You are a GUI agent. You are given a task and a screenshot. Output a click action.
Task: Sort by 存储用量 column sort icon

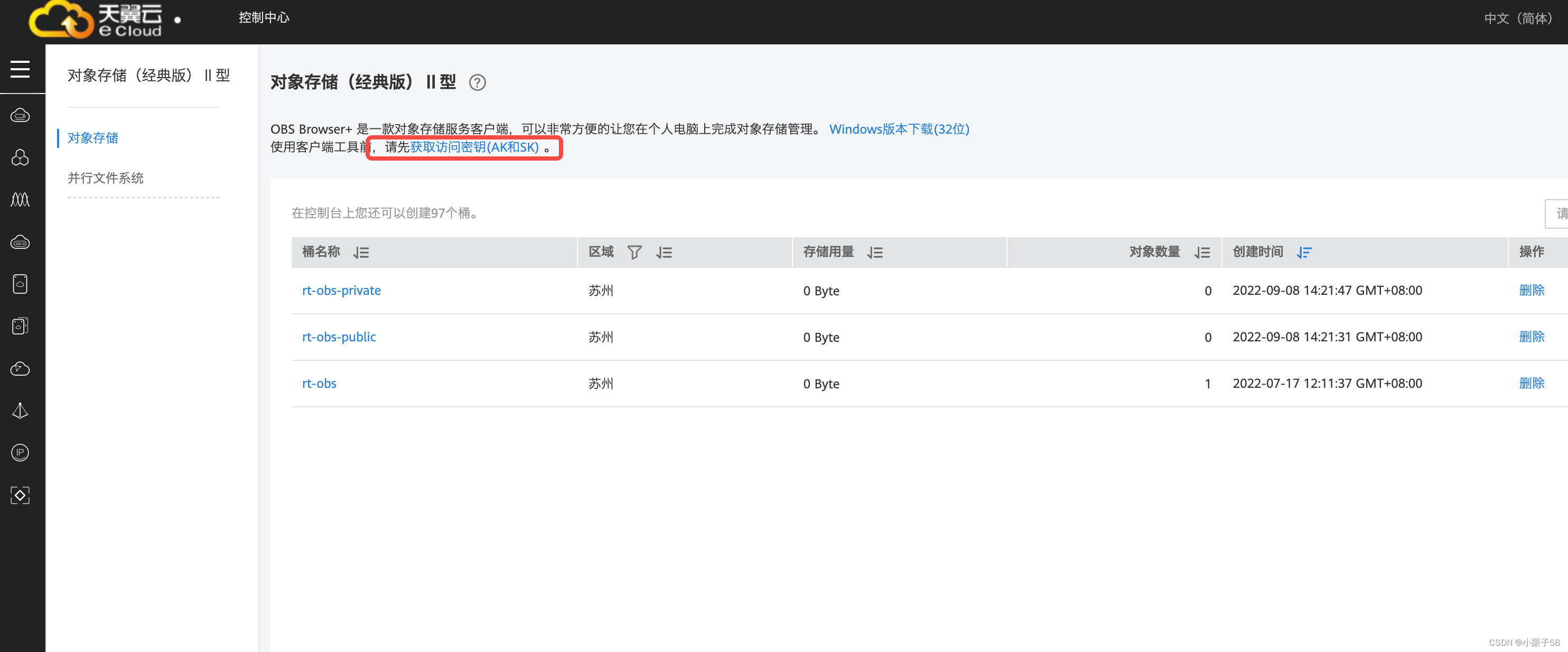pyautogui.click(x=875, y=253)
